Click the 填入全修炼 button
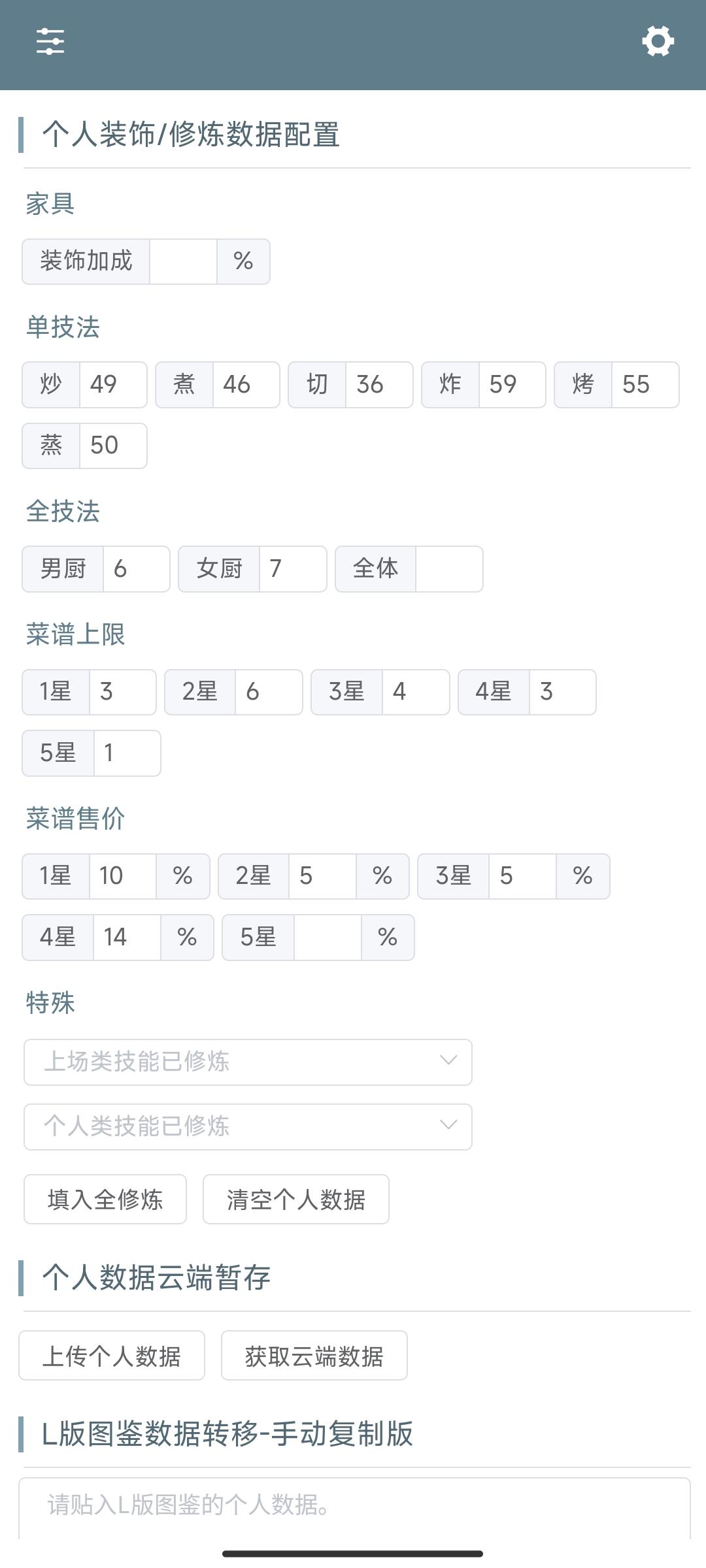The height and width of the screenshot is (1568, 706). click(105, 1200)
